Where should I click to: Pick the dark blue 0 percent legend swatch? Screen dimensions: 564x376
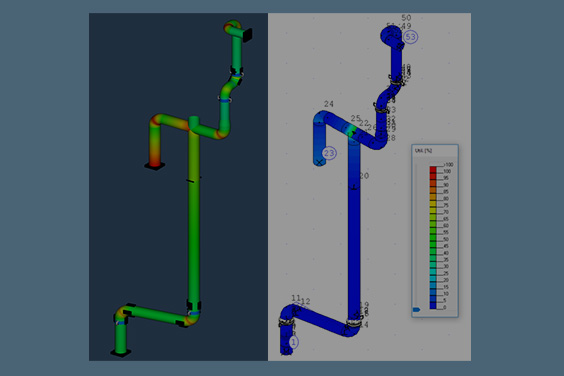[x=433, y=306]
